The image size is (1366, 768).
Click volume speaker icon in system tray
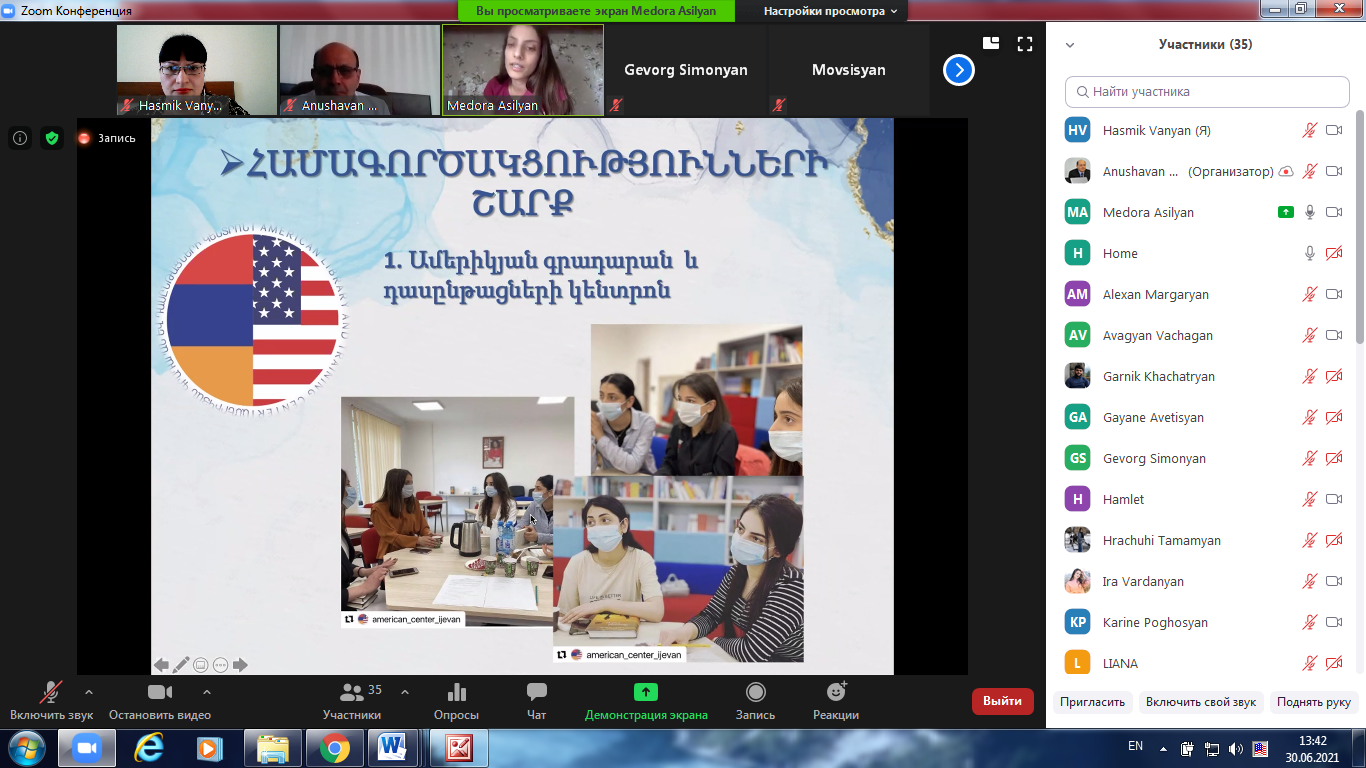pyautogui.click(x=1236, y=748)
